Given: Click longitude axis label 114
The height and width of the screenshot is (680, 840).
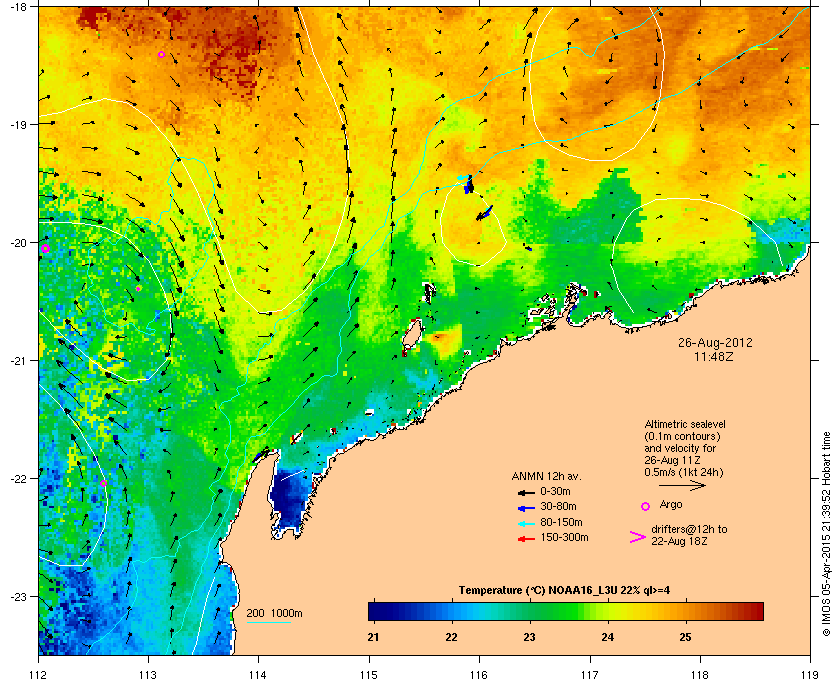Looking at the screenshot, I should (258, 675).
